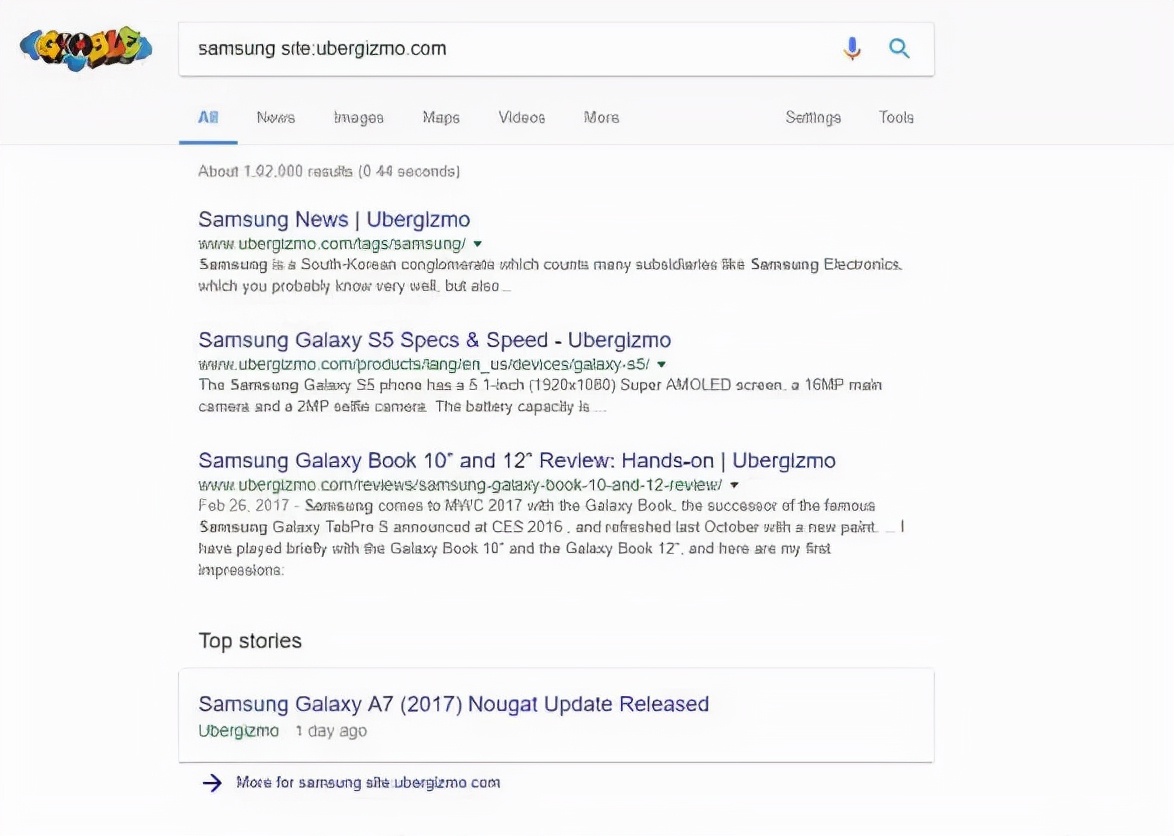Expand the dropdown arrow beside the galaxy-s5 URL

pyautogui.click(x=661, y=364)
